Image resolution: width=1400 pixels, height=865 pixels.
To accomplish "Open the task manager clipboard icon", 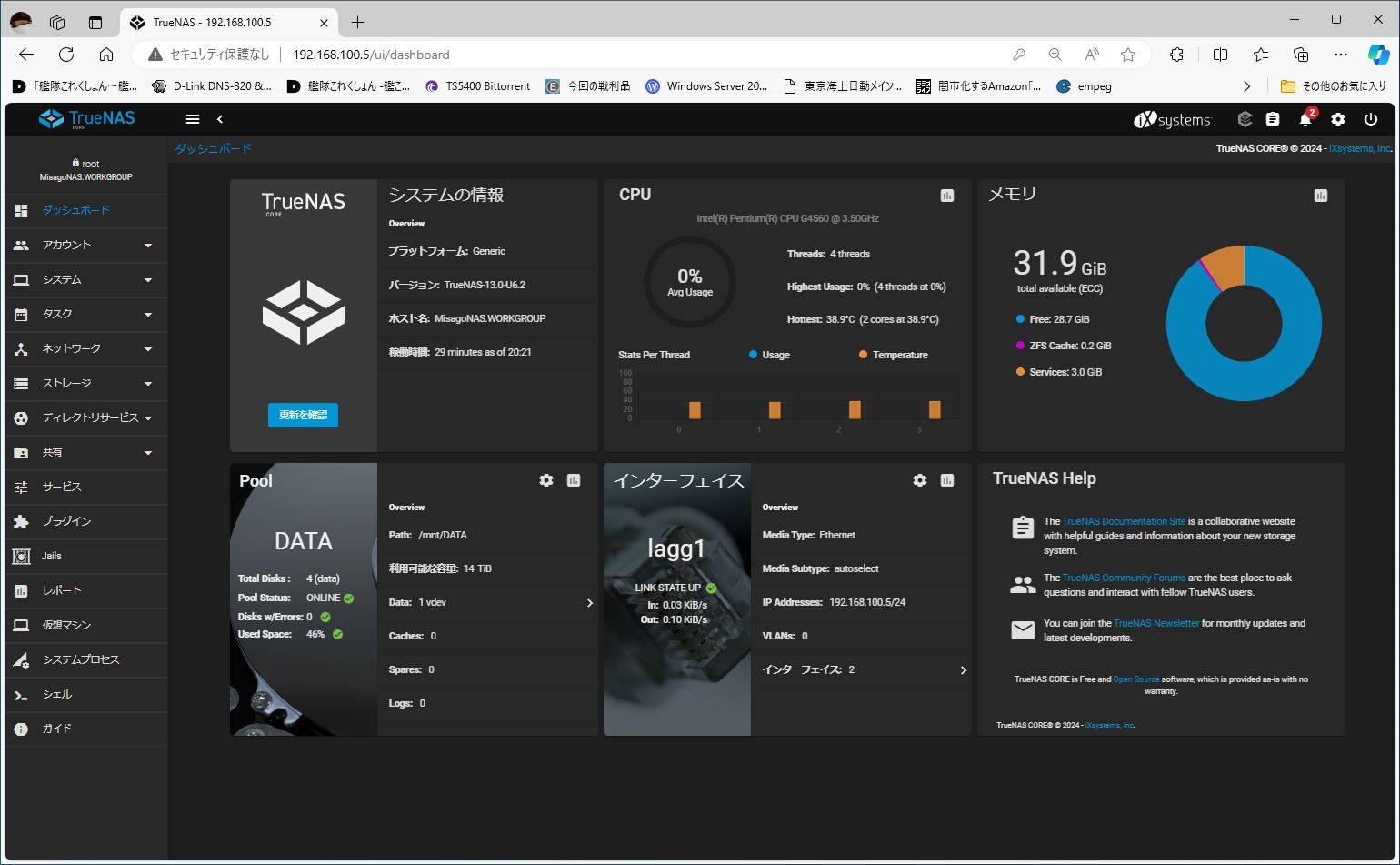I will (x=1273, y=119).
